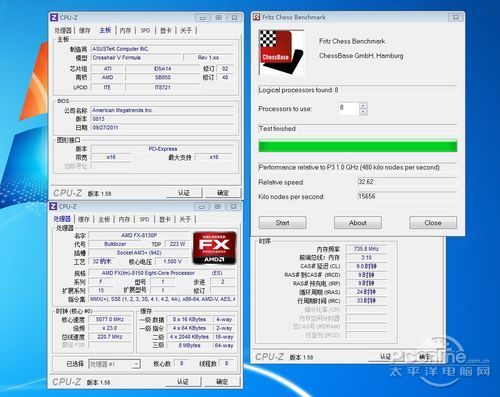
Task: Switch to 主板 tab in processor window
Action: coord(104,219)
